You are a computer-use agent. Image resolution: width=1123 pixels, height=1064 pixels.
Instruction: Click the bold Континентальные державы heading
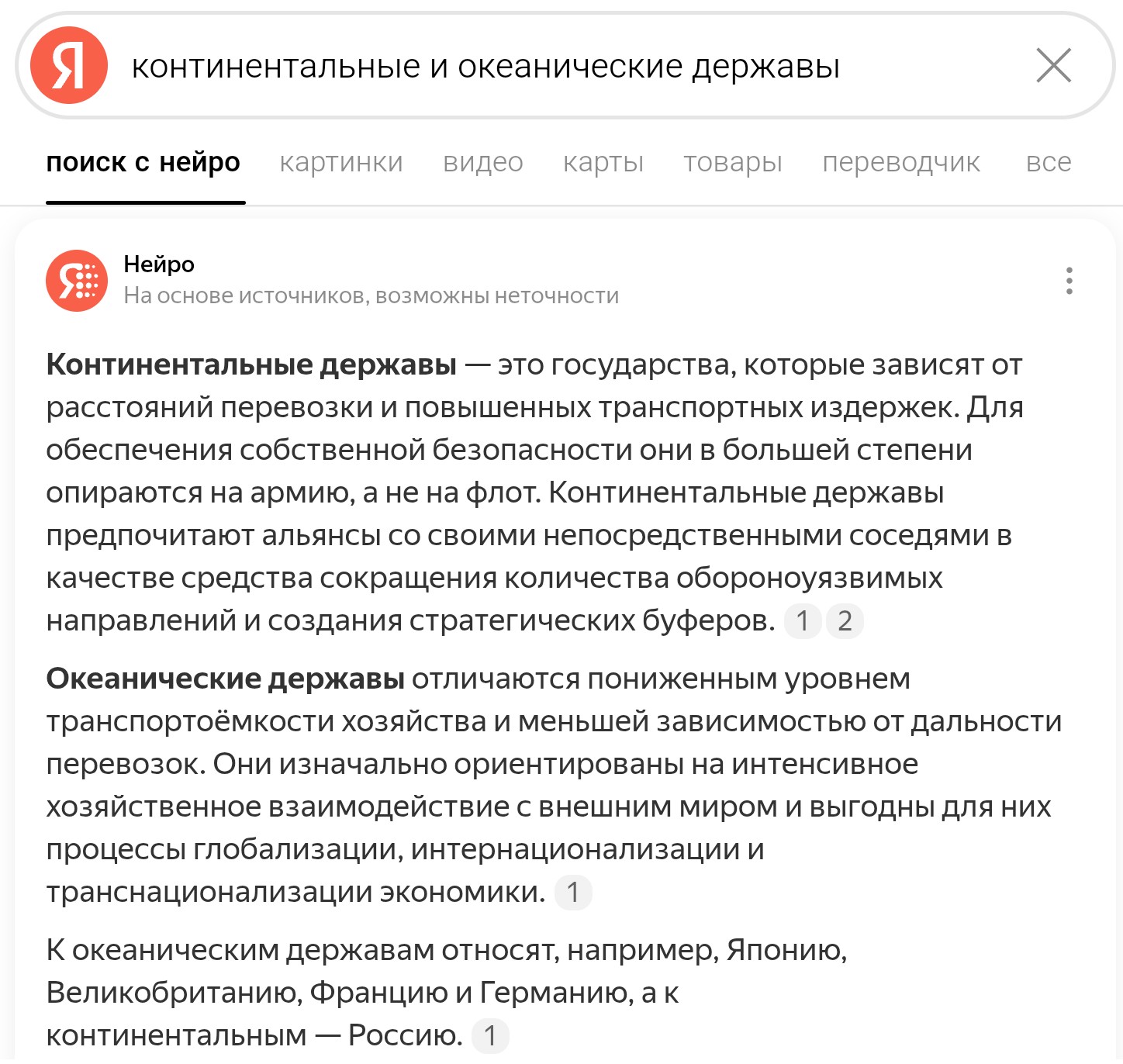pyautogui.click(x=251, y=364)
